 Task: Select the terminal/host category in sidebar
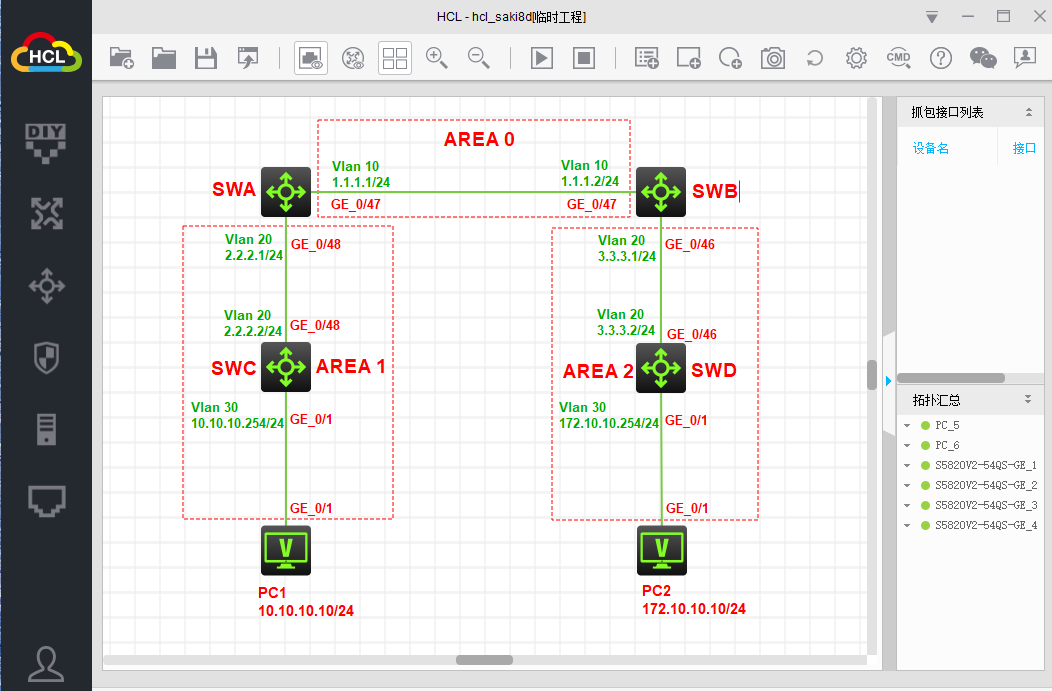46,429
